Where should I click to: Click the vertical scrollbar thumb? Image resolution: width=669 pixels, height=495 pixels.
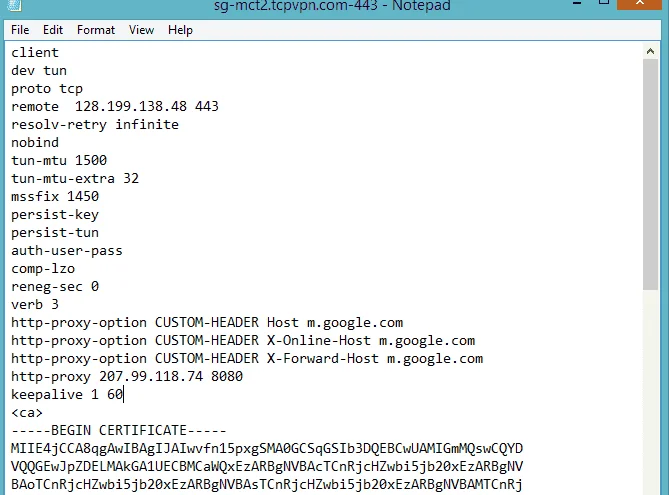pos(650,175)
